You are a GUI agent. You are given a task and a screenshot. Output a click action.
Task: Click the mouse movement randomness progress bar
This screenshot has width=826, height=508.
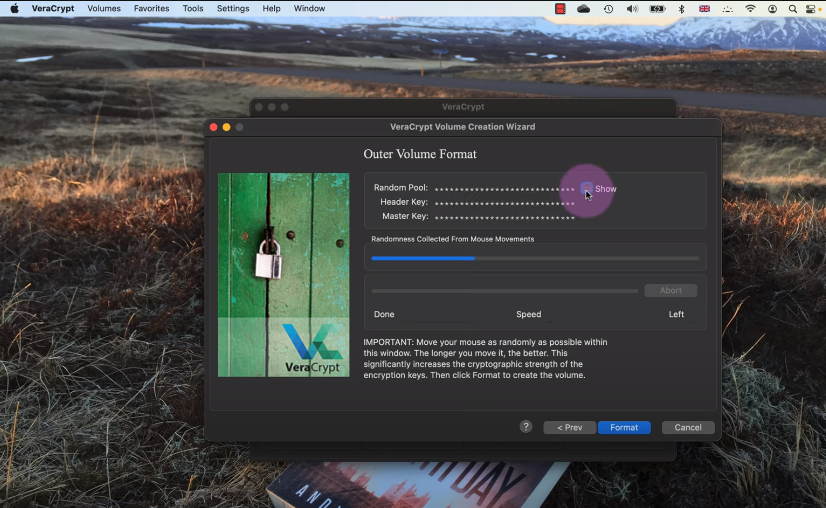pos(535,258)
